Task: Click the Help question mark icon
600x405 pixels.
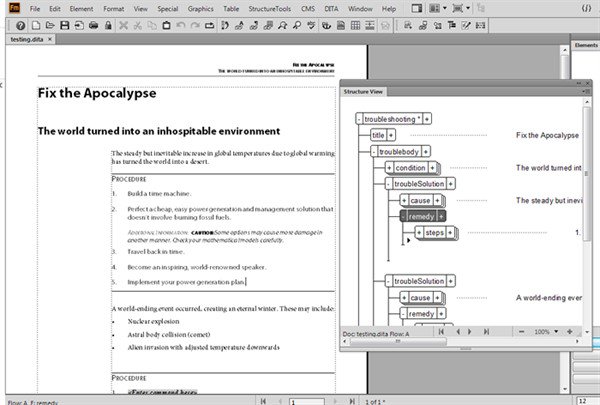Action: click(x=21, y=25)
